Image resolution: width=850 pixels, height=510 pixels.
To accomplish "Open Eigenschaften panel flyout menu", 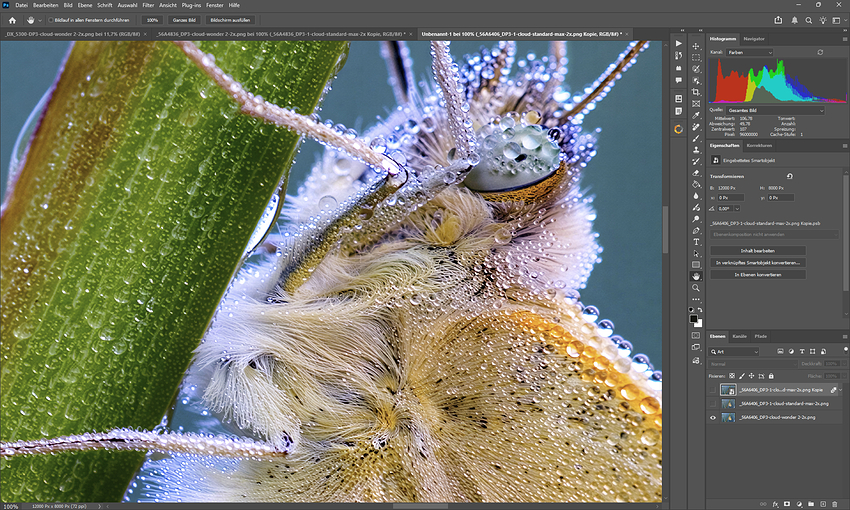I will tap(845, 146).
